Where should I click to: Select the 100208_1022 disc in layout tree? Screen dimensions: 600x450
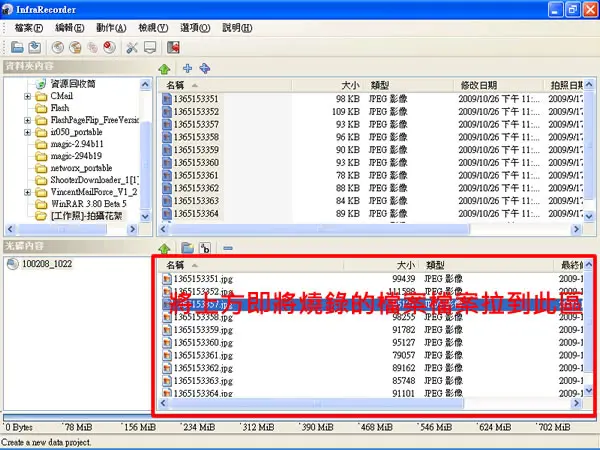[x=47, y=264]
